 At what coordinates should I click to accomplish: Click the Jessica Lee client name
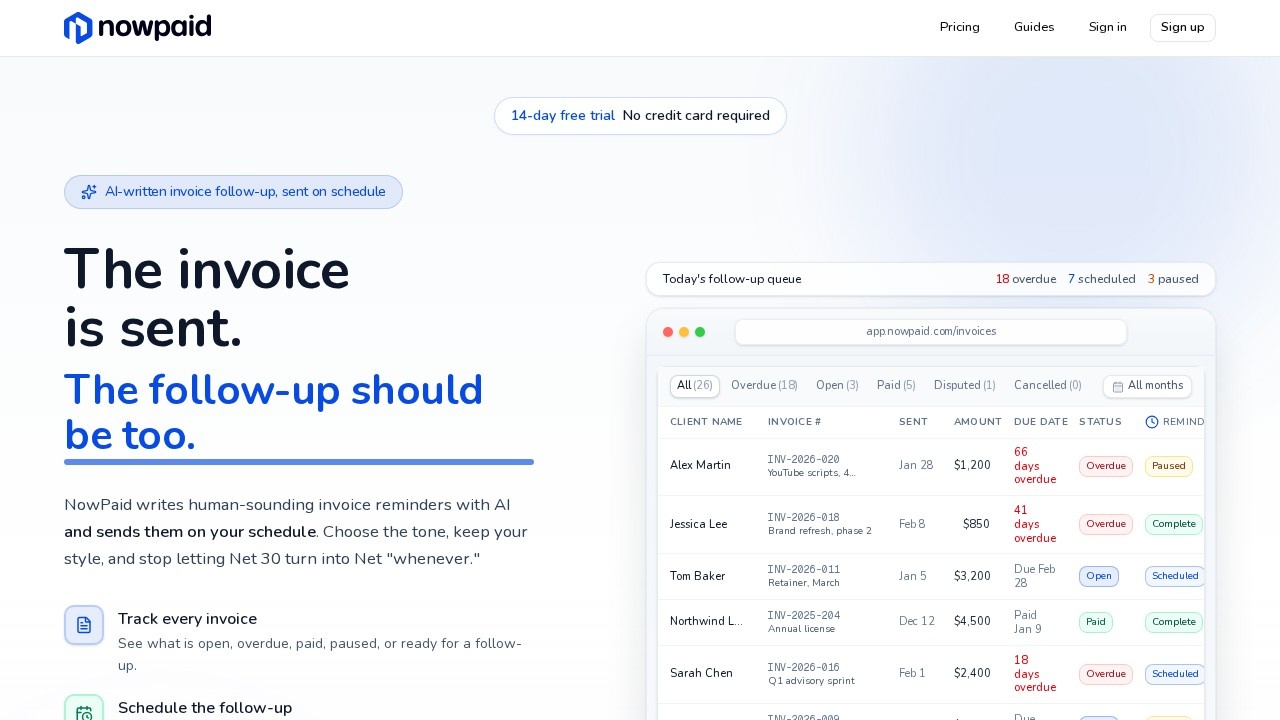pyautogui.click(x=698, y=525)
